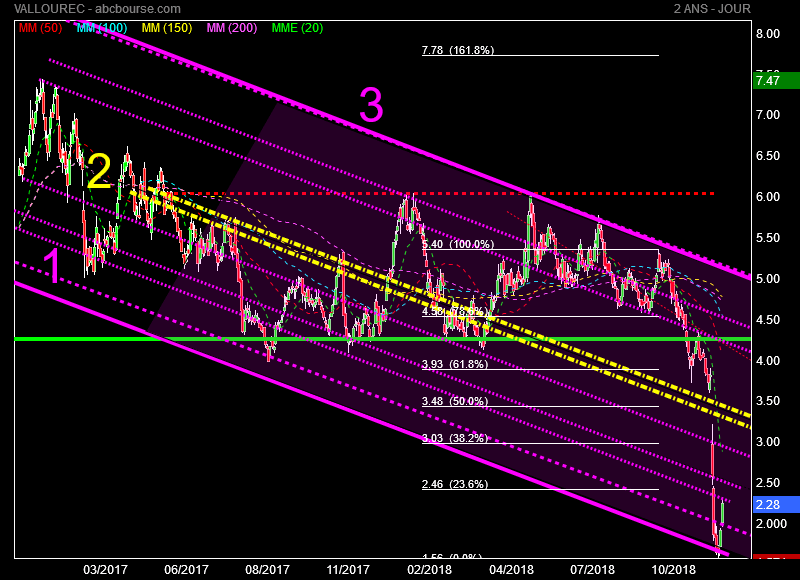Click the 03/2017 date axis label
Viewport: 800px width, 580px height.
click(x=106, y=569)
